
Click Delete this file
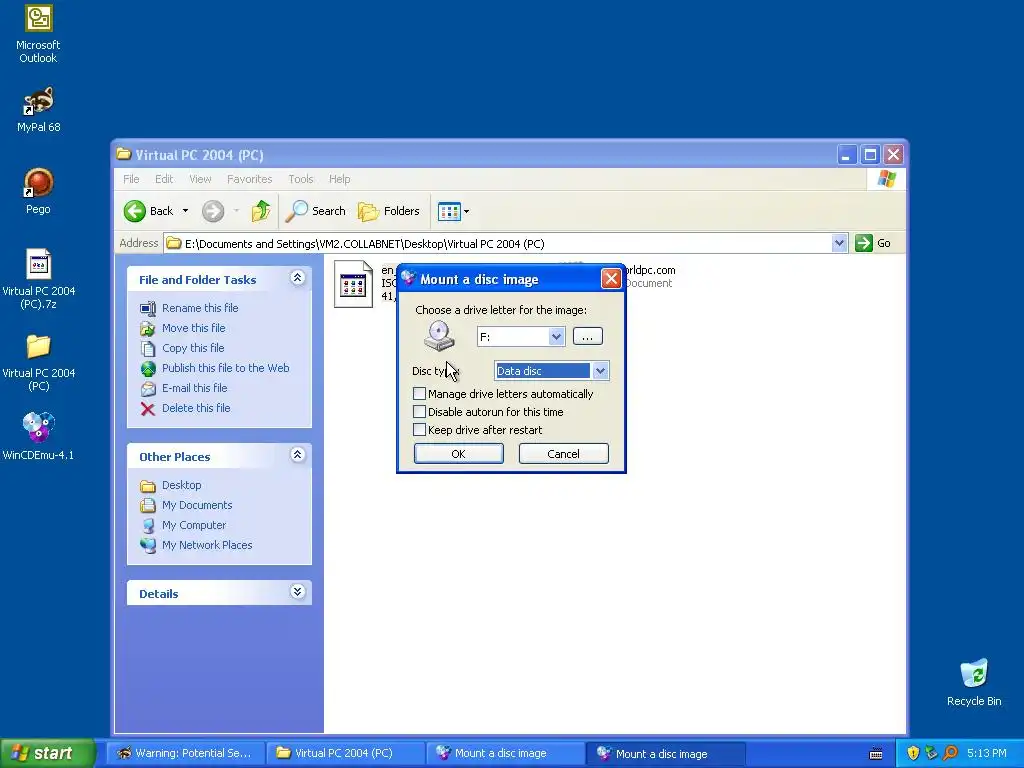click(x=196, y=408)
